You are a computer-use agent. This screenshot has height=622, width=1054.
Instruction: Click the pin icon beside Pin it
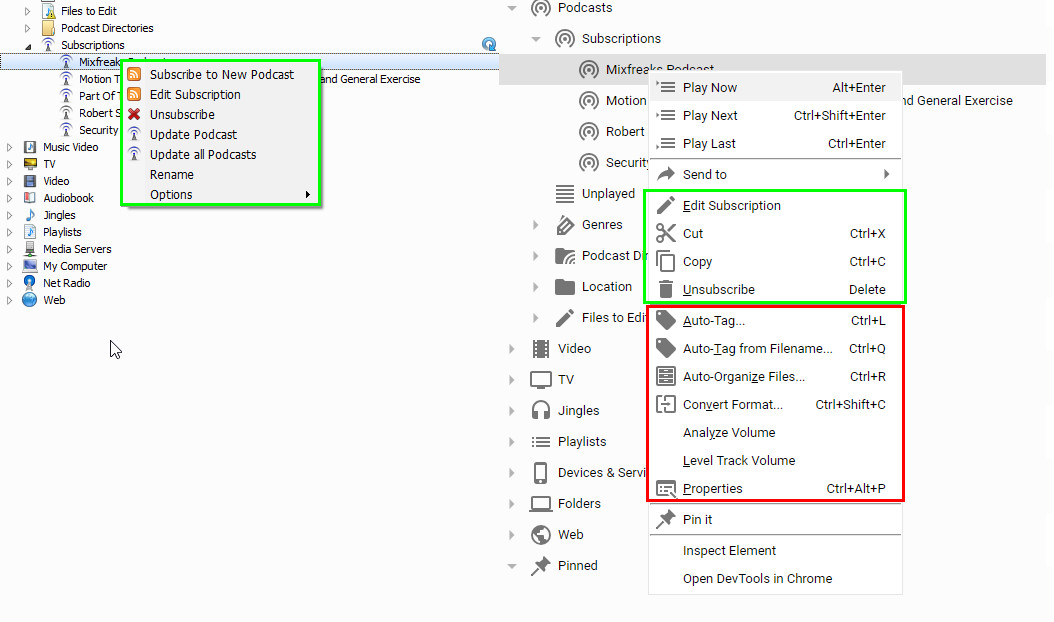point(666,519)
